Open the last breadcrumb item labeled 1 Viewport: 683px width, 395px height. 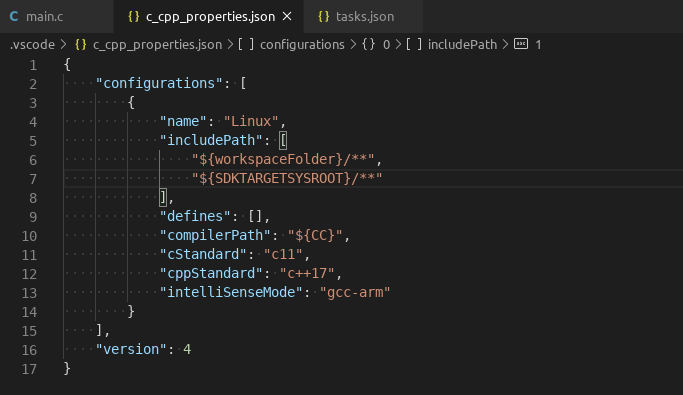(538, 45)
